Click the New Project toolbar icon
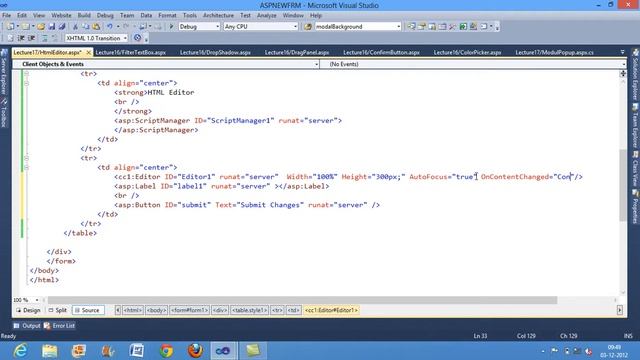The height and width of the screenshot is (360, 640). click(10, 27)
